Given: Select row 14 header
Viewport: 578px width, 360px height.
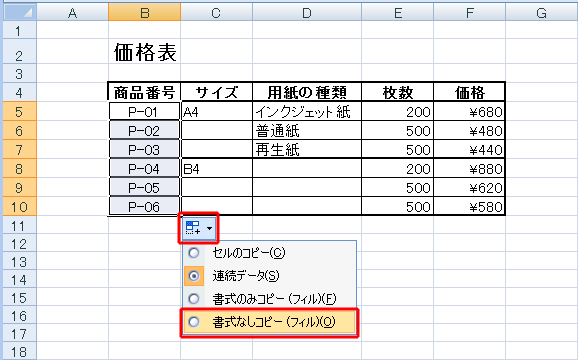Looking at the screenshot, I should tap(20, 279).
